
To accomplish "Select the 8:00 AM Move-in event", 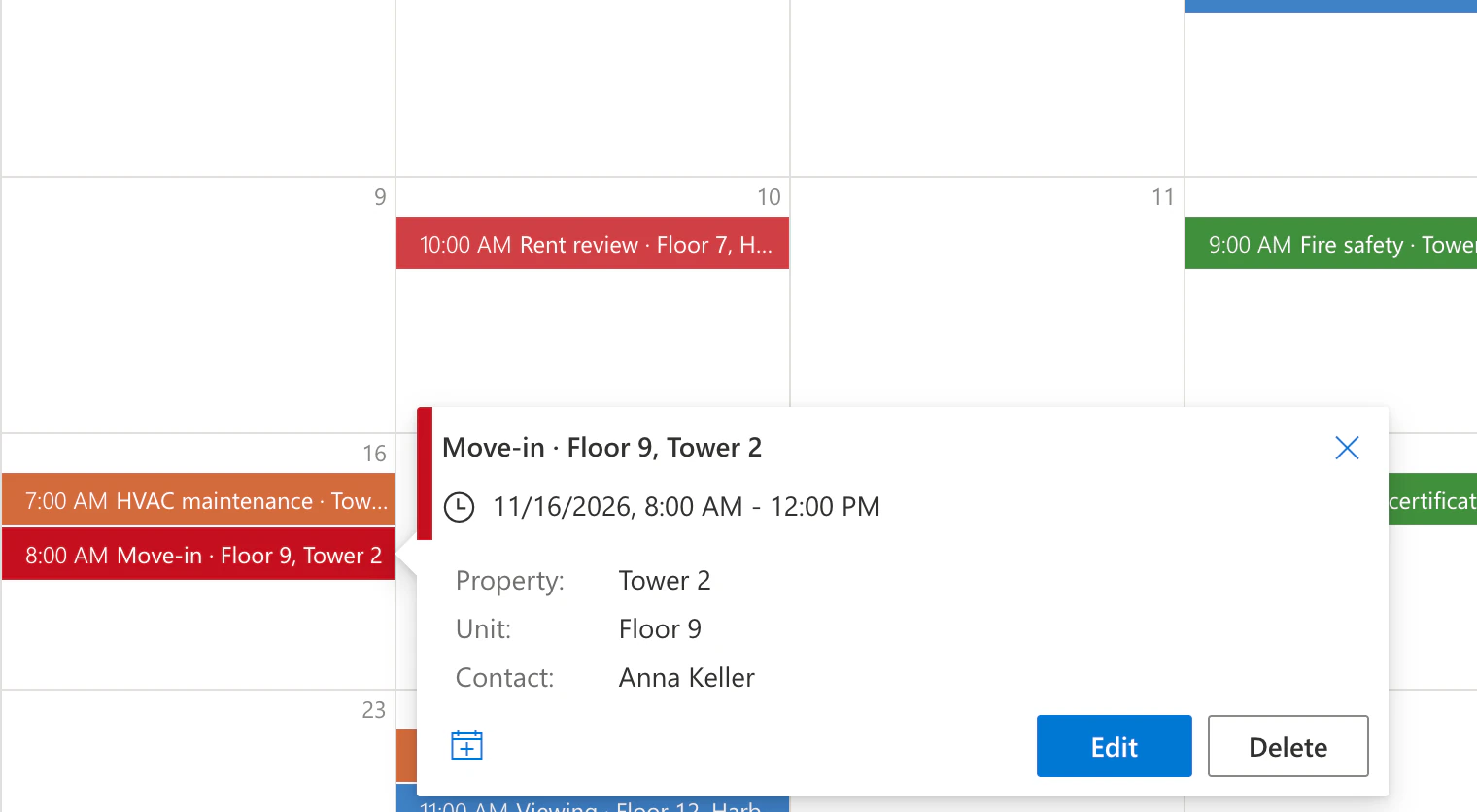I will click(198, 554).
